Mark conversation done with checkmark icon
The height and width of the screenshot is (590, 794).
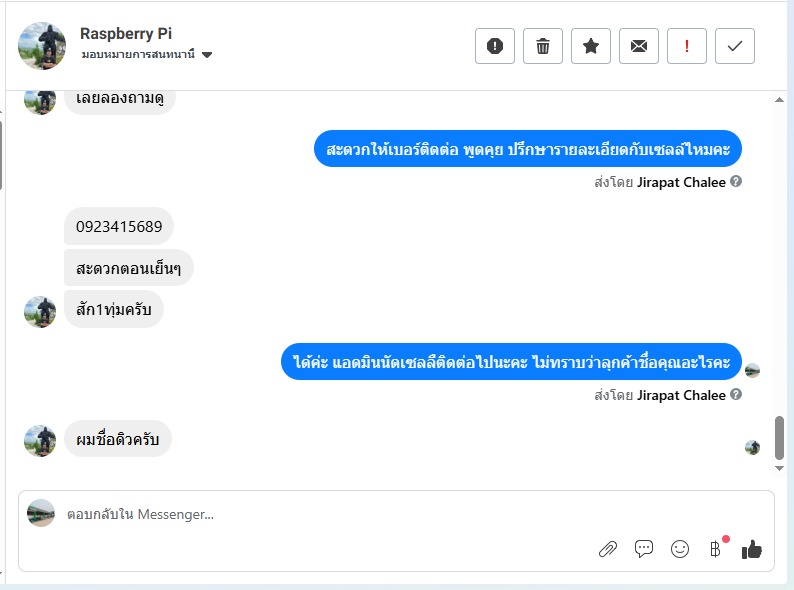[x=735, y=46]
